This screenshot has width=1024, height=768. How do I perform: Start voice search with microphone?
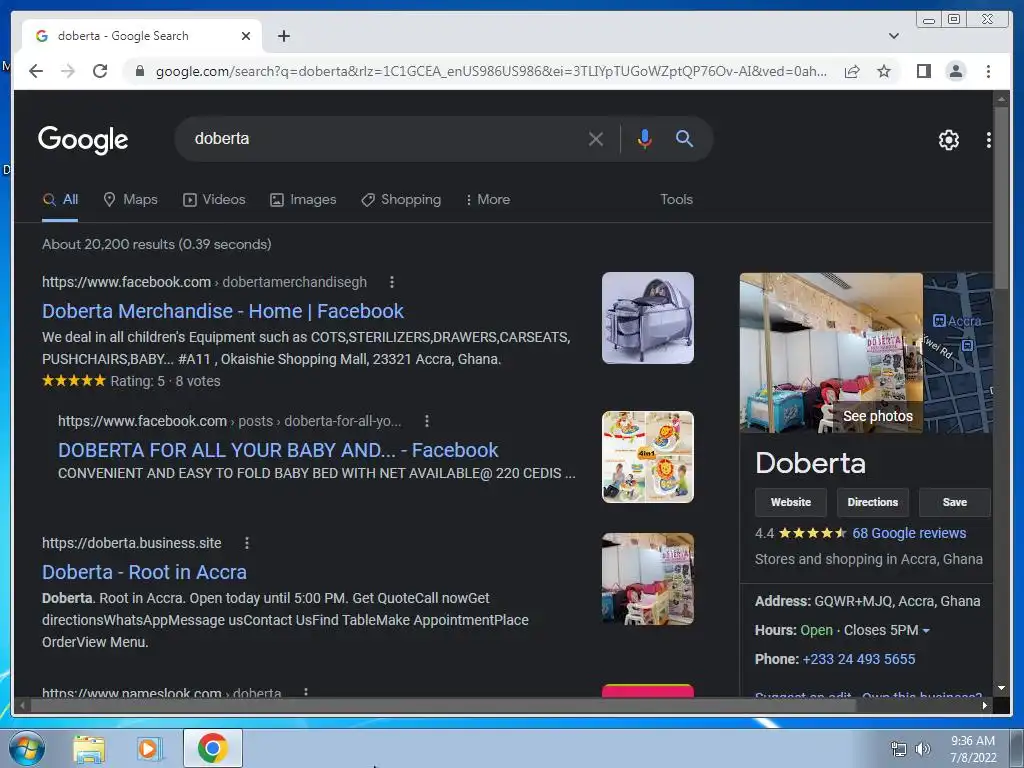(645, 138)
